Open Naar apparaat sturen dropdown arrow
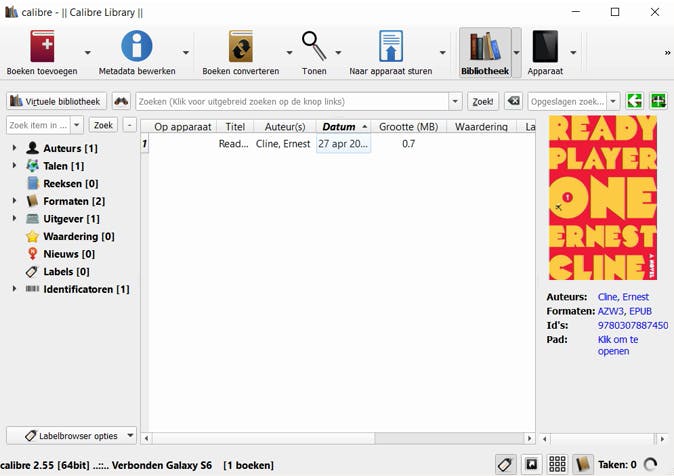 point(442,52)
